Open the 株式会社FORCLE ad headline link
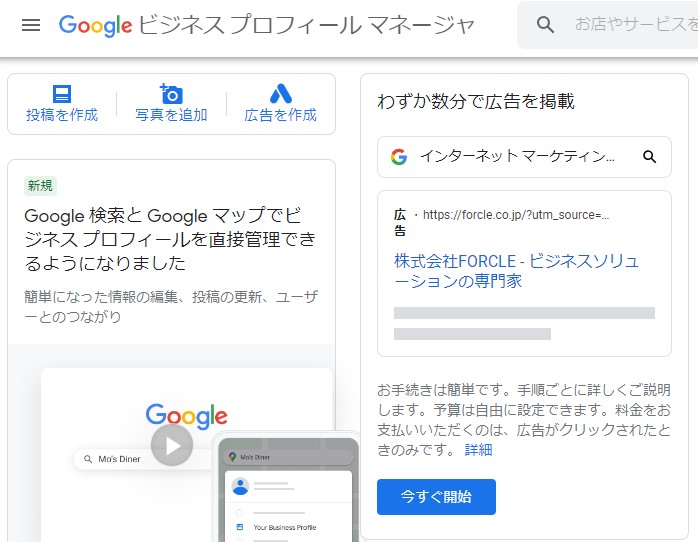Screen dimensions: 698x542 (x=516, y=271)
